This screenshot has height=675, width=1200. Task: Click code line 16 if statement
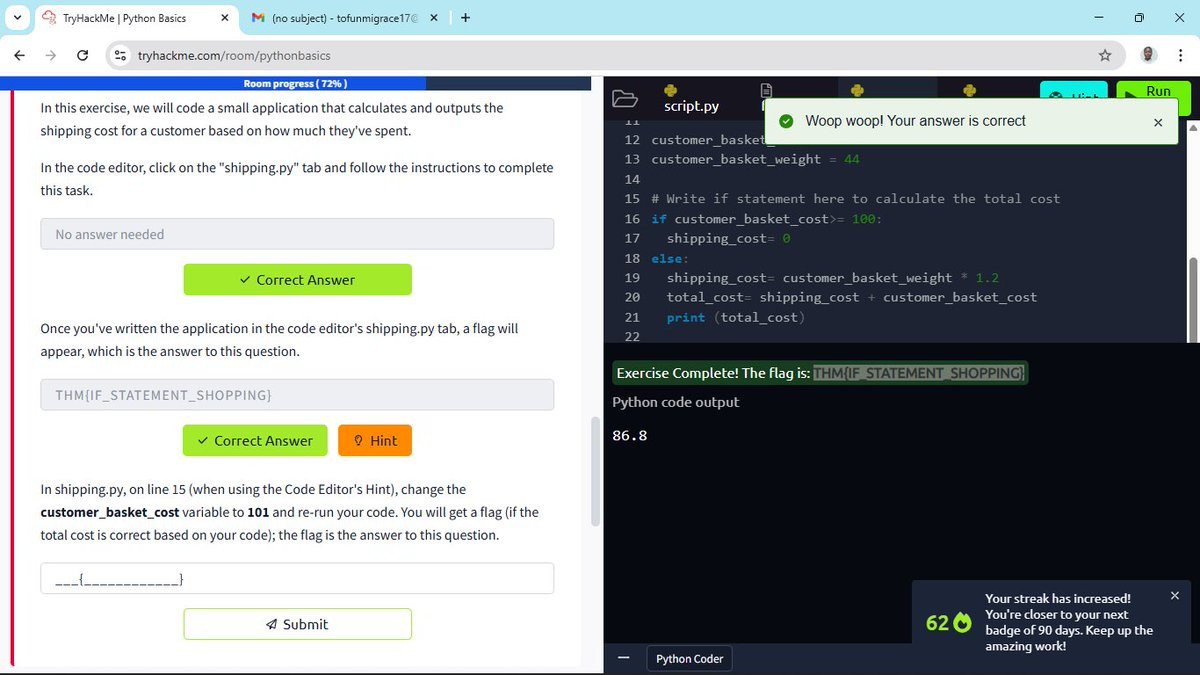(x=767, y=219)
